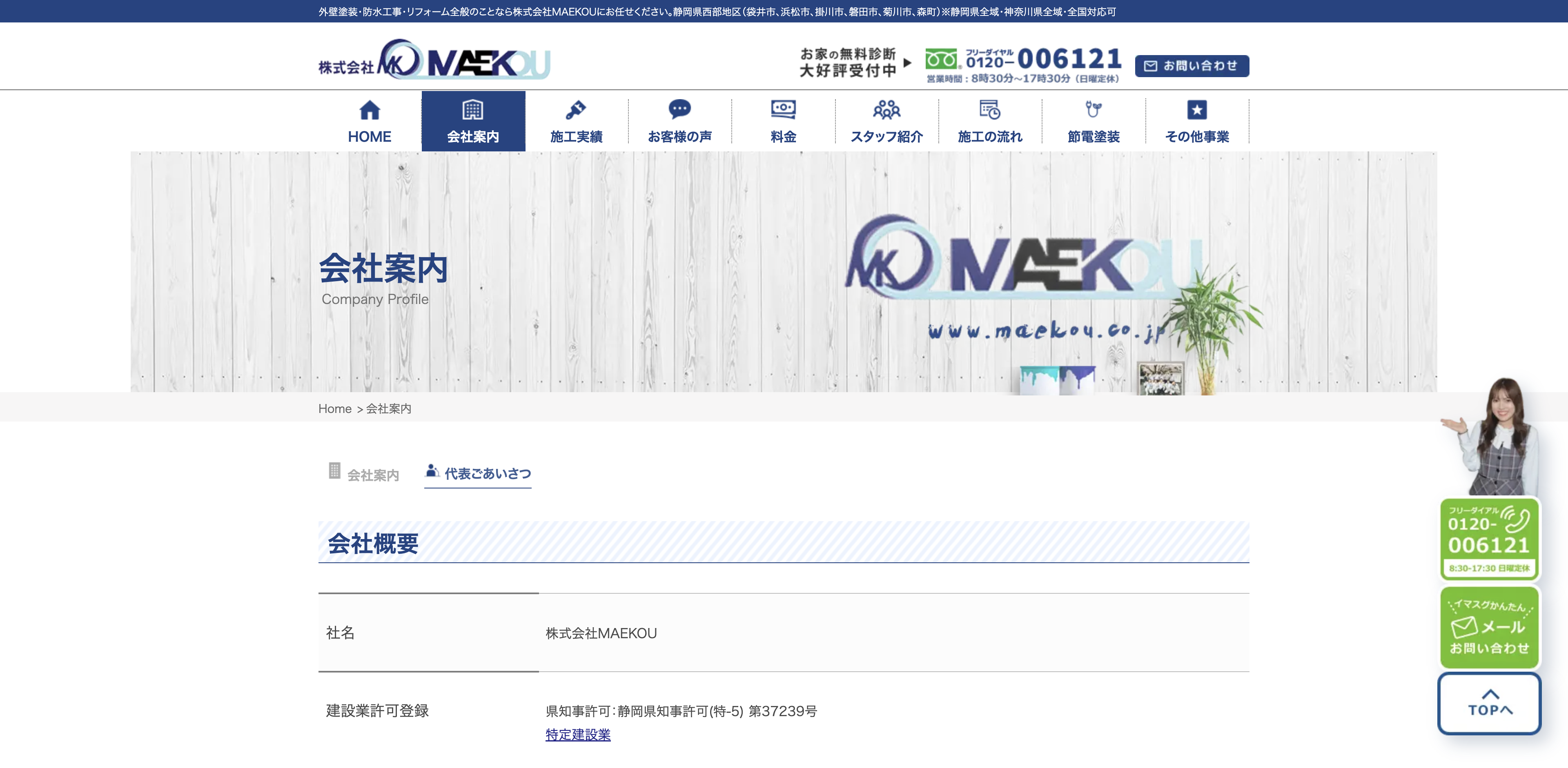Screen dimensions: 1568x768
Task: Click the gray building icon beside 会社案内 tab
Action: [x=334, y=471]
